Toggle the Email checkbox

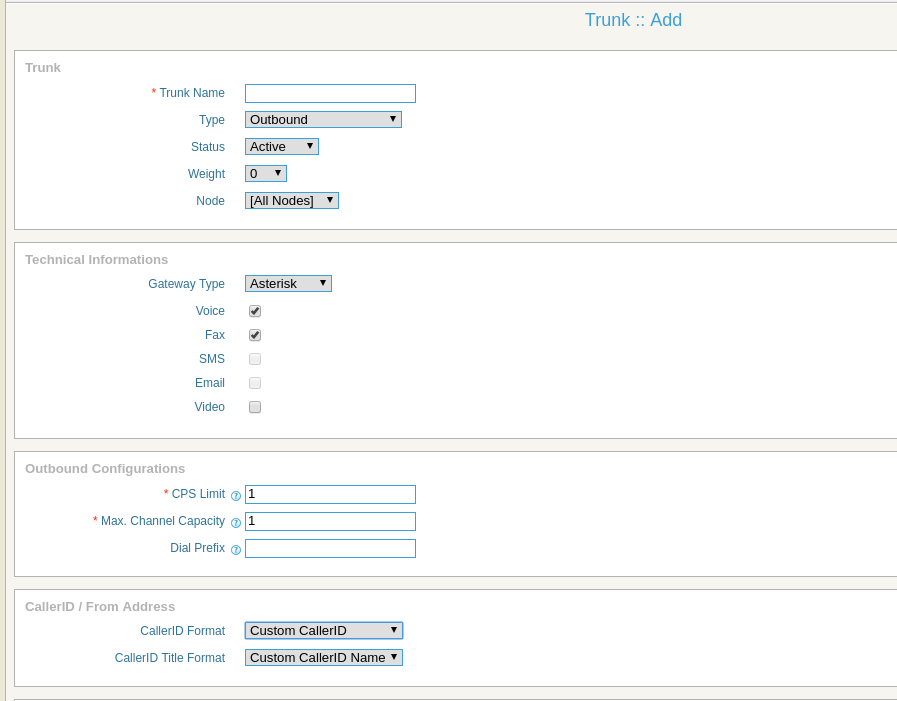[255, 383]
